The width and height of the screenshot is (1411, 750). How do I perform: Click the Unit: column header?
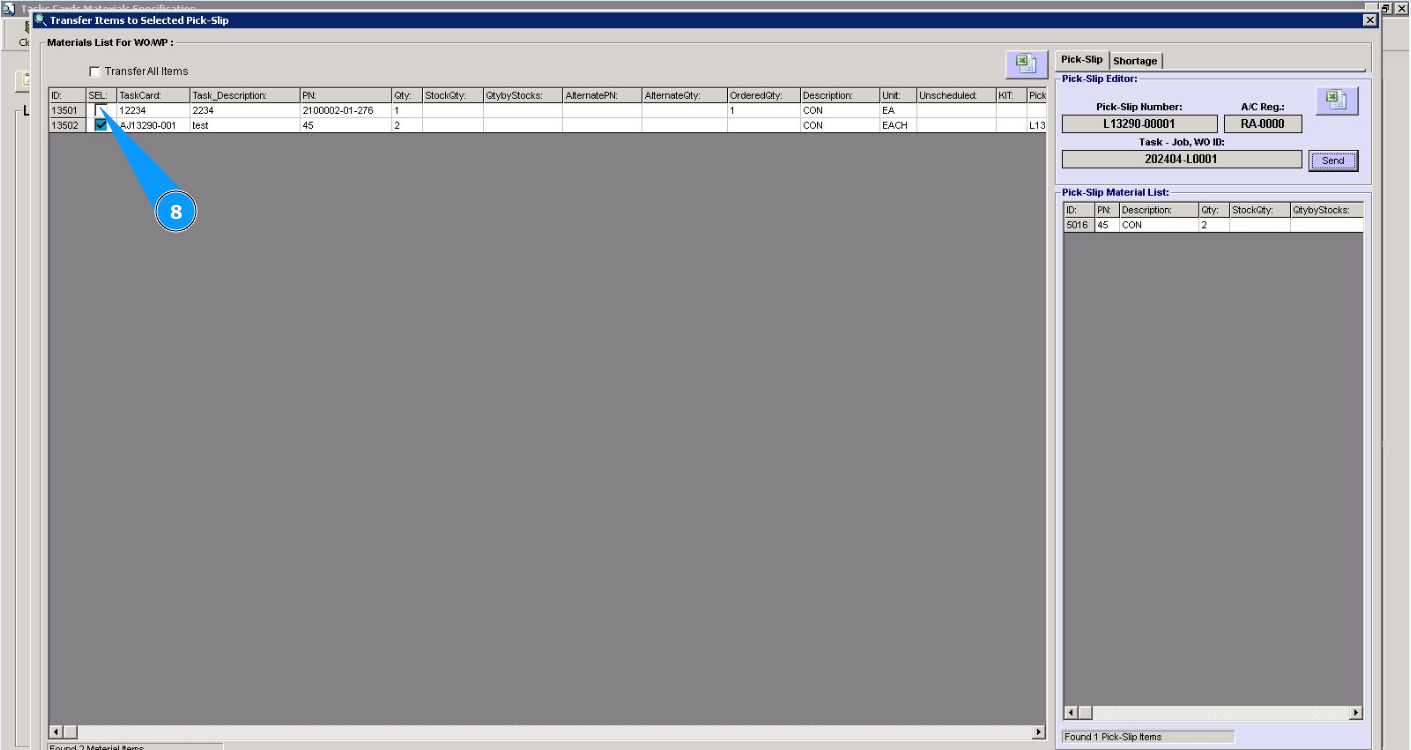coord(897,96)
